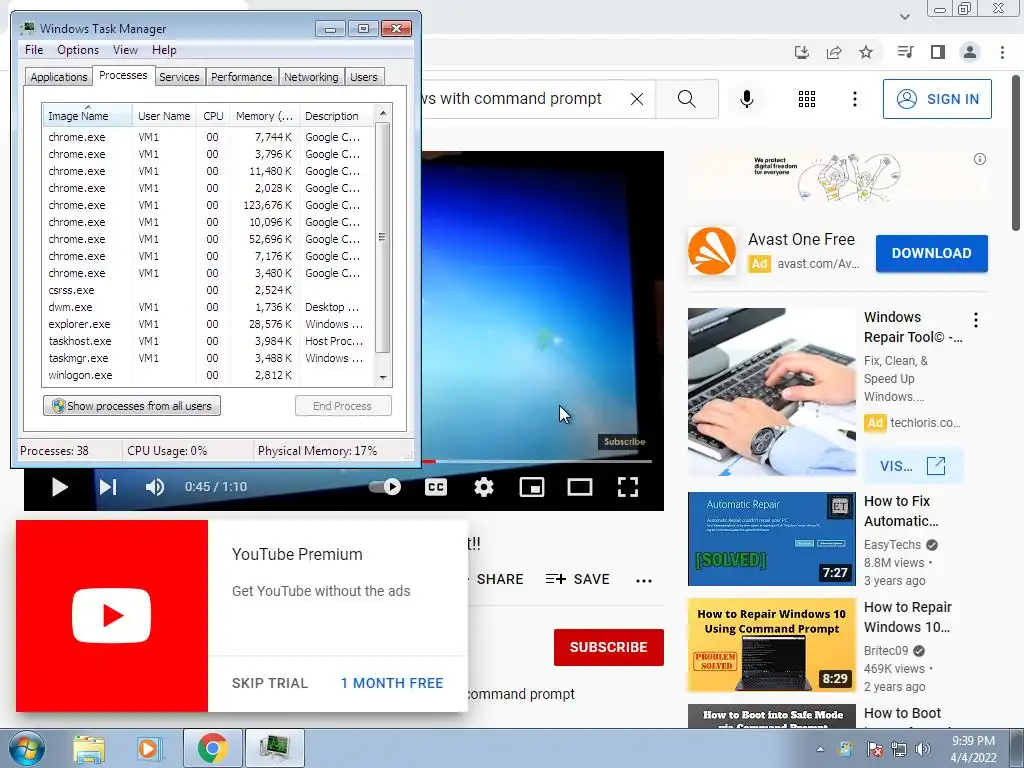Image resolution: width=1024 pixels, height=768 pixels.
Task: Open How to Repair Windows 10 thumbnail
Action: tap(771, 645)
